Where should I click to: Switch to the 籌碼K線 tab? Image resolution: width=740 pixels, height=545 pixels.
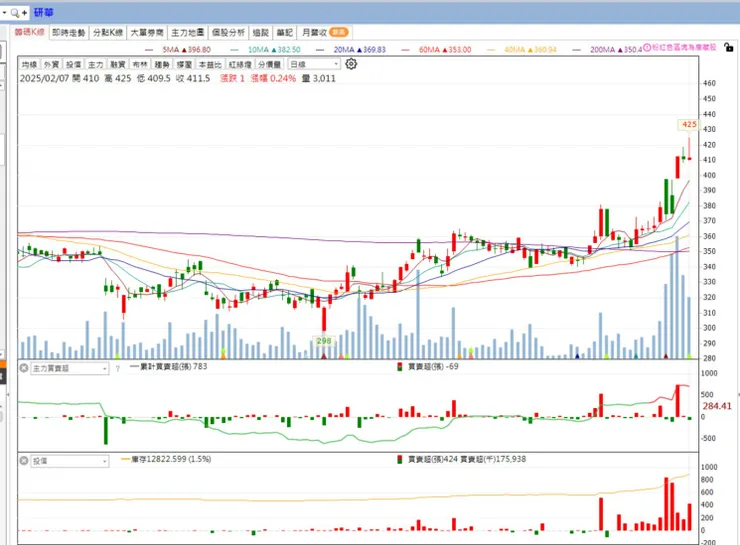29,32
